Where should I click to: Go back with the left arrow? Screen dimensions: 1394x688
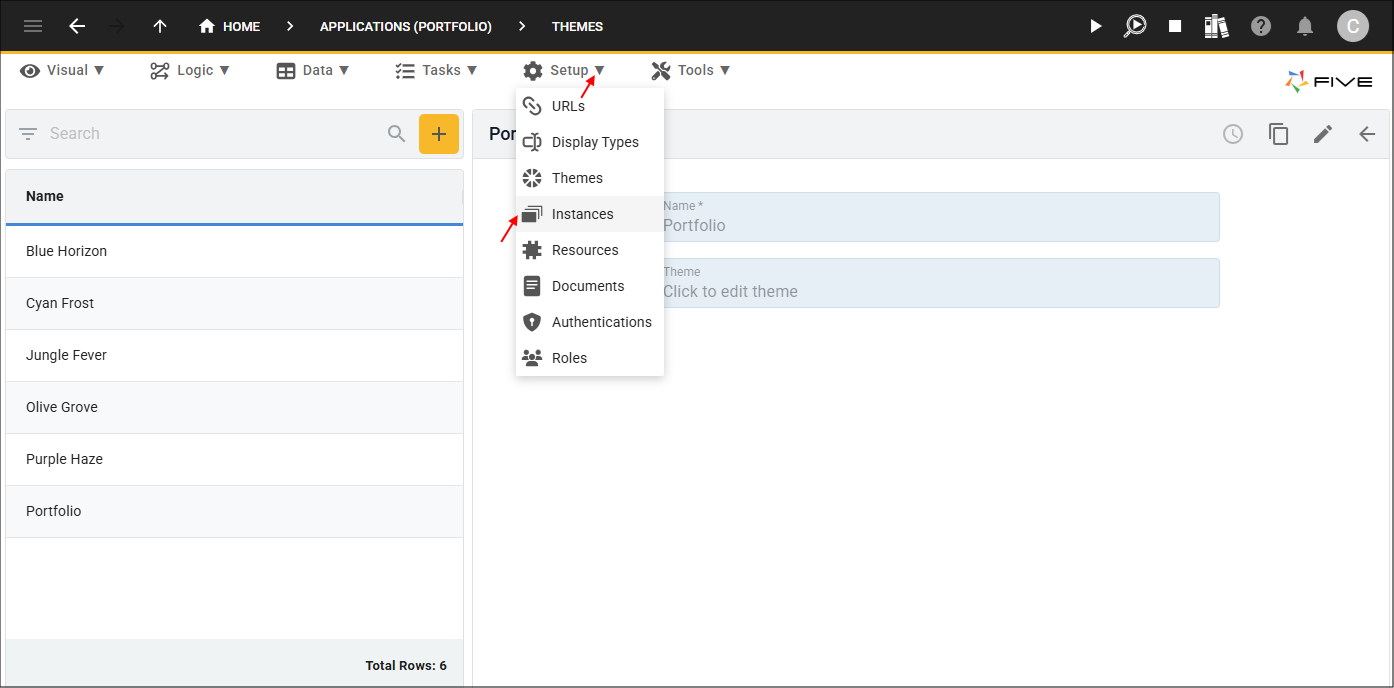[x=77, y=26]
